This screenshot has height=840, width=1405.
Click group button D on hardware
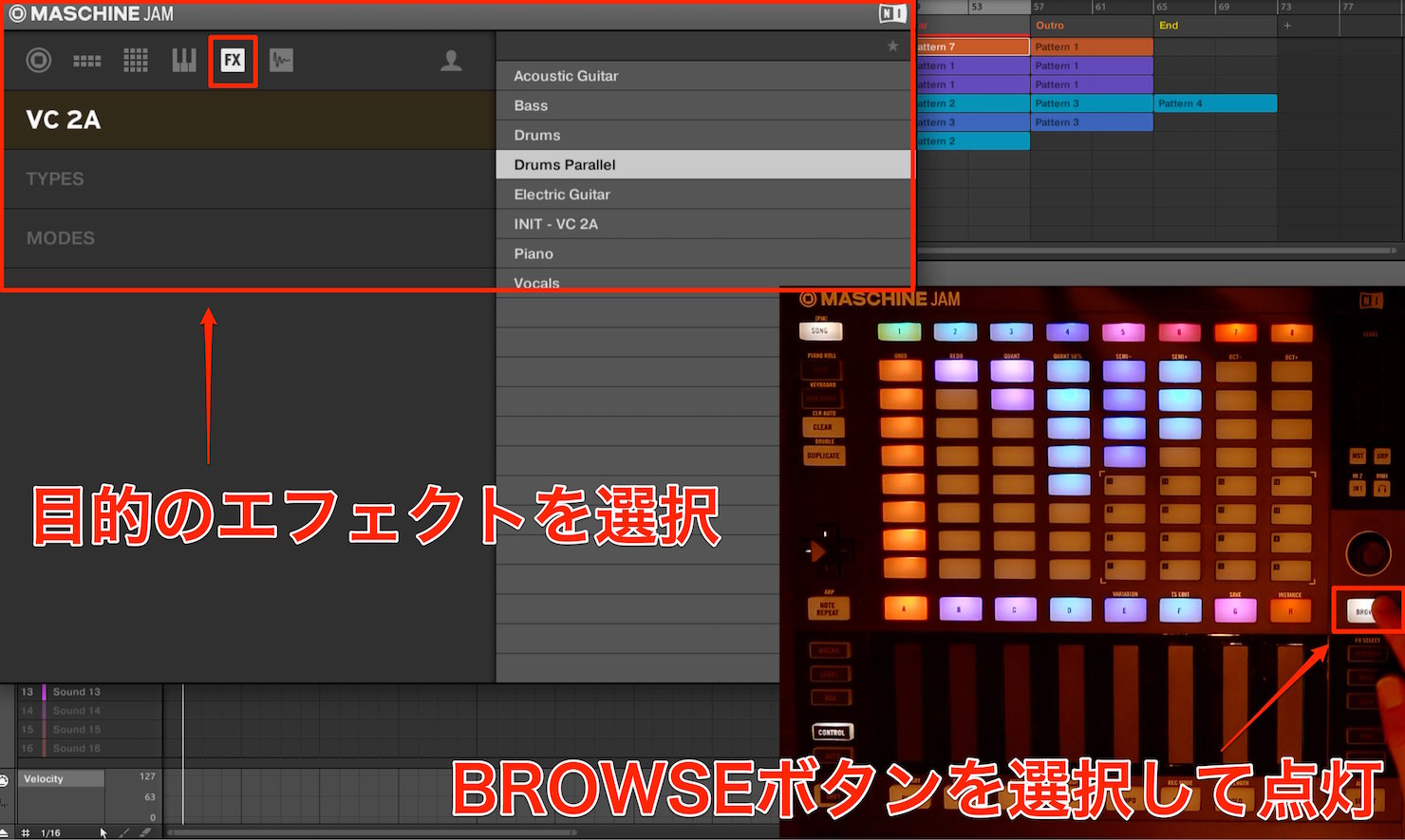coord(1069,609)
